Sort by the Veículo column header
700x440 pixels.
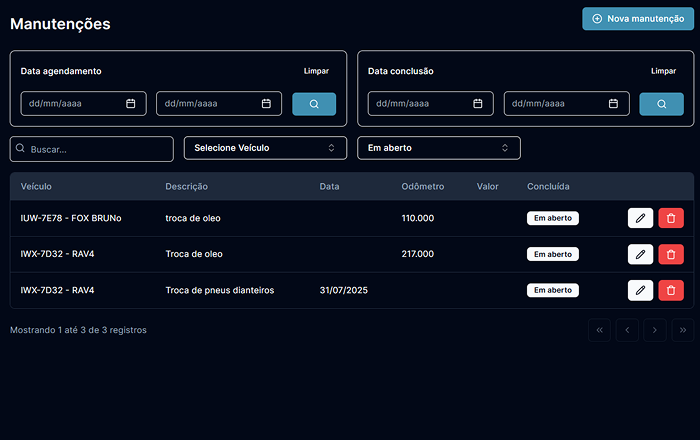(x=36, y=186)
